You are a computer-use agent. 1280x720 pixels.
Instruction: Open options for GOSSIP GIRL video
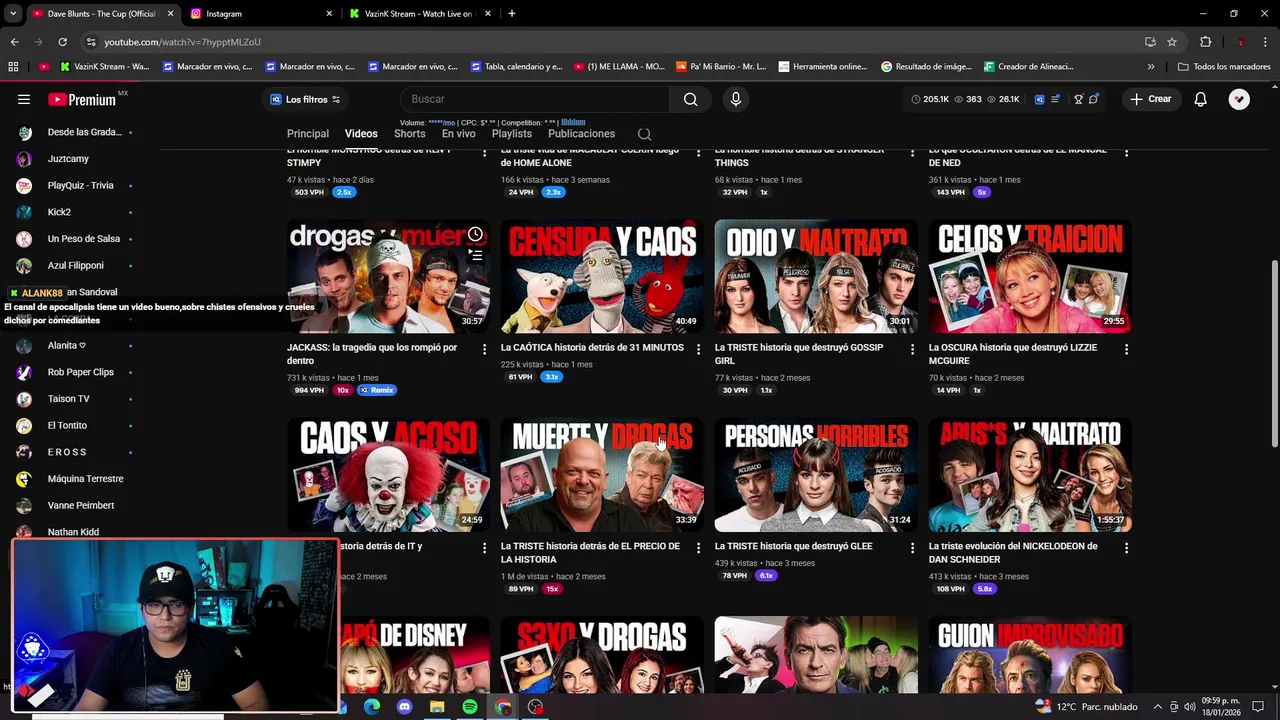point(912,349)
